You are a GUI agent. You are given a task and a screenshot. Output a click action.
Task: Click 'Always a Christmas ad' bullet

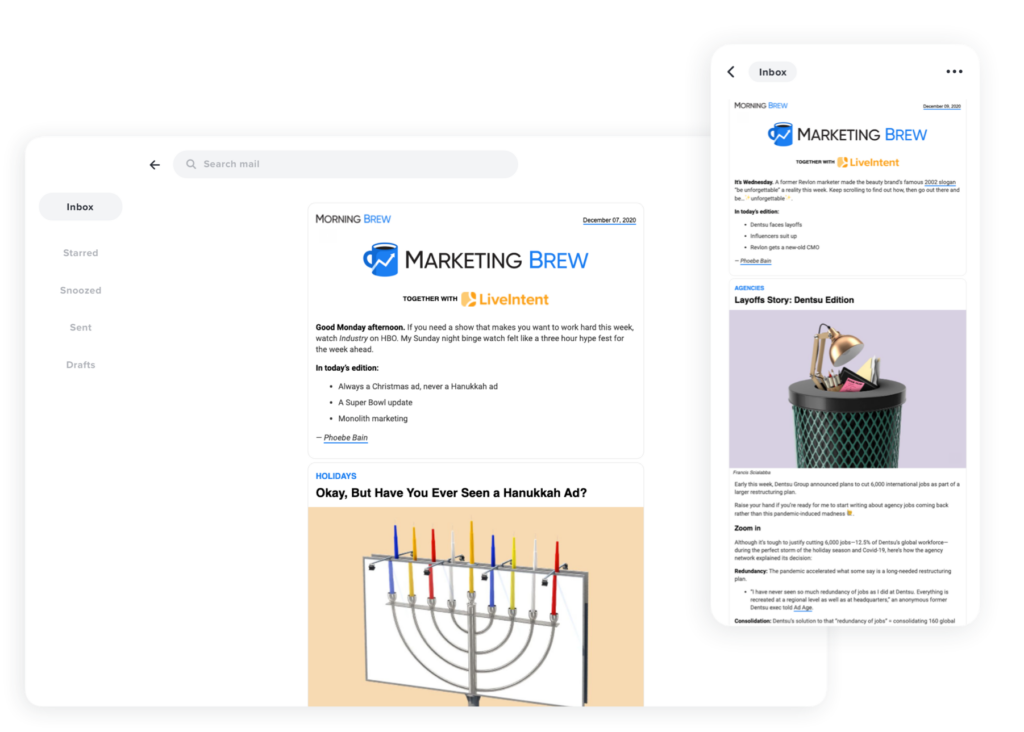418,387
